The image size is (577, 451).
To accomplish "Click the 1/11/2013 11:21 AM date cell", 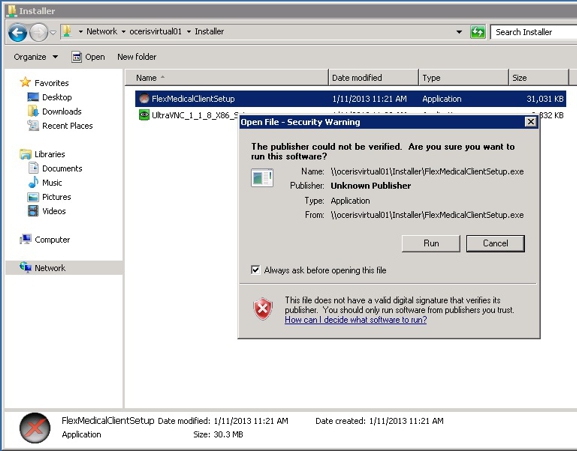I will click(x=369, y=99).
